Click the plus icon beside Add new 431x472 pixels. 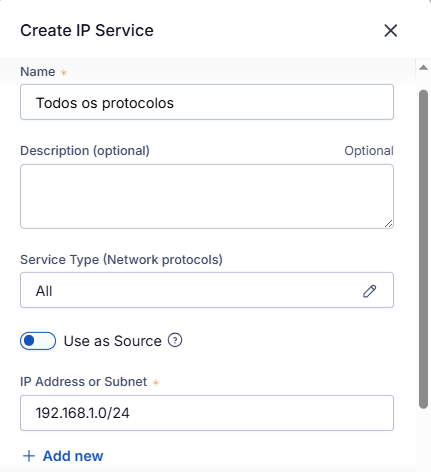pos(29,456)
